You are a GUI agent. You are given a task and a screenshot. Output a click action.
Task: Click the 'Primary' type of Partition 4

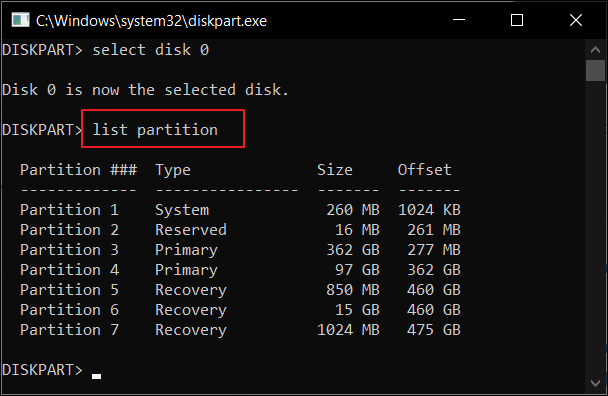tap(187, 271)
